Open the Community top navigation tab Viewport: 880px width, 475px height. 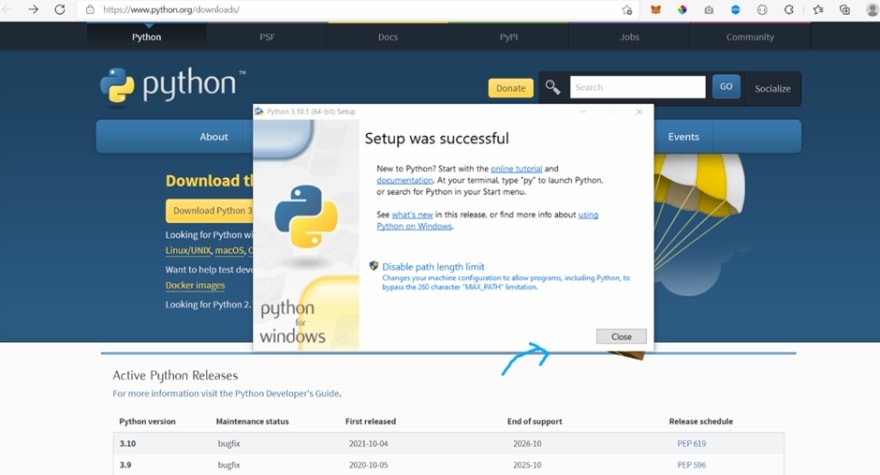750,37
